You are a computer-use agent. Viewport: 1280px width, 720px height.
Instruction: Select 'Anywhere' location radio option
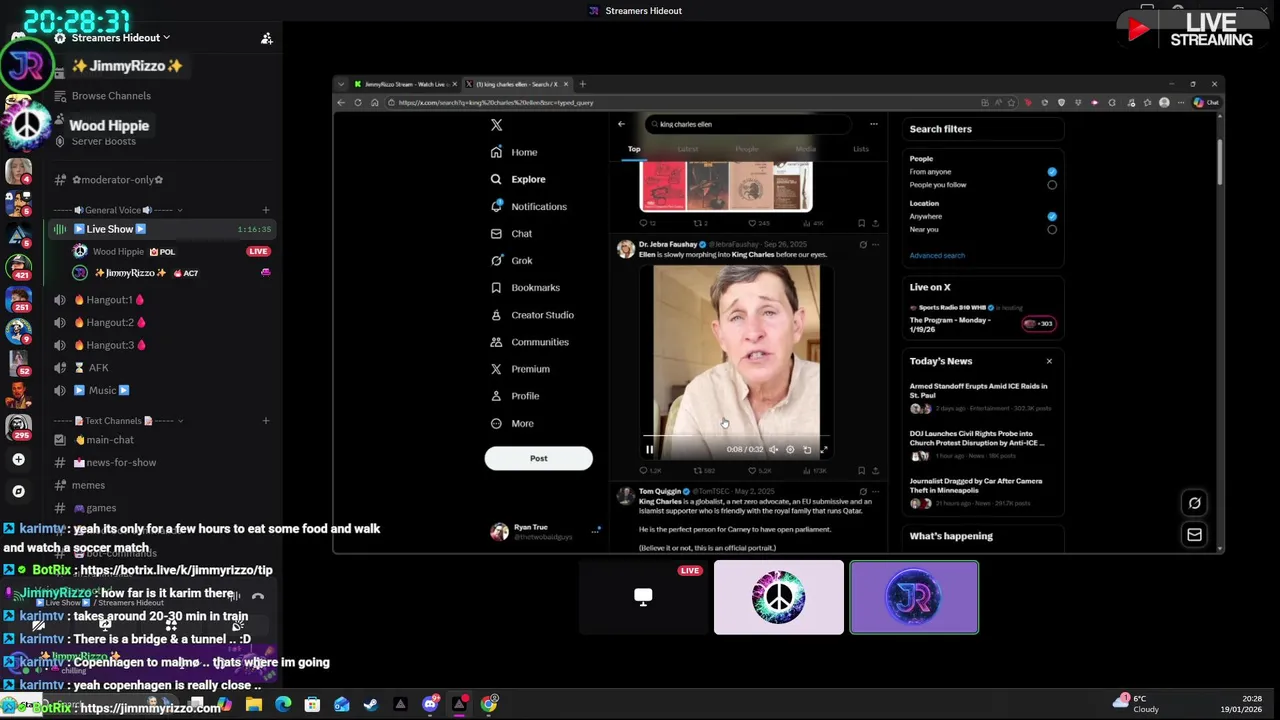[x=1052, y=216]
